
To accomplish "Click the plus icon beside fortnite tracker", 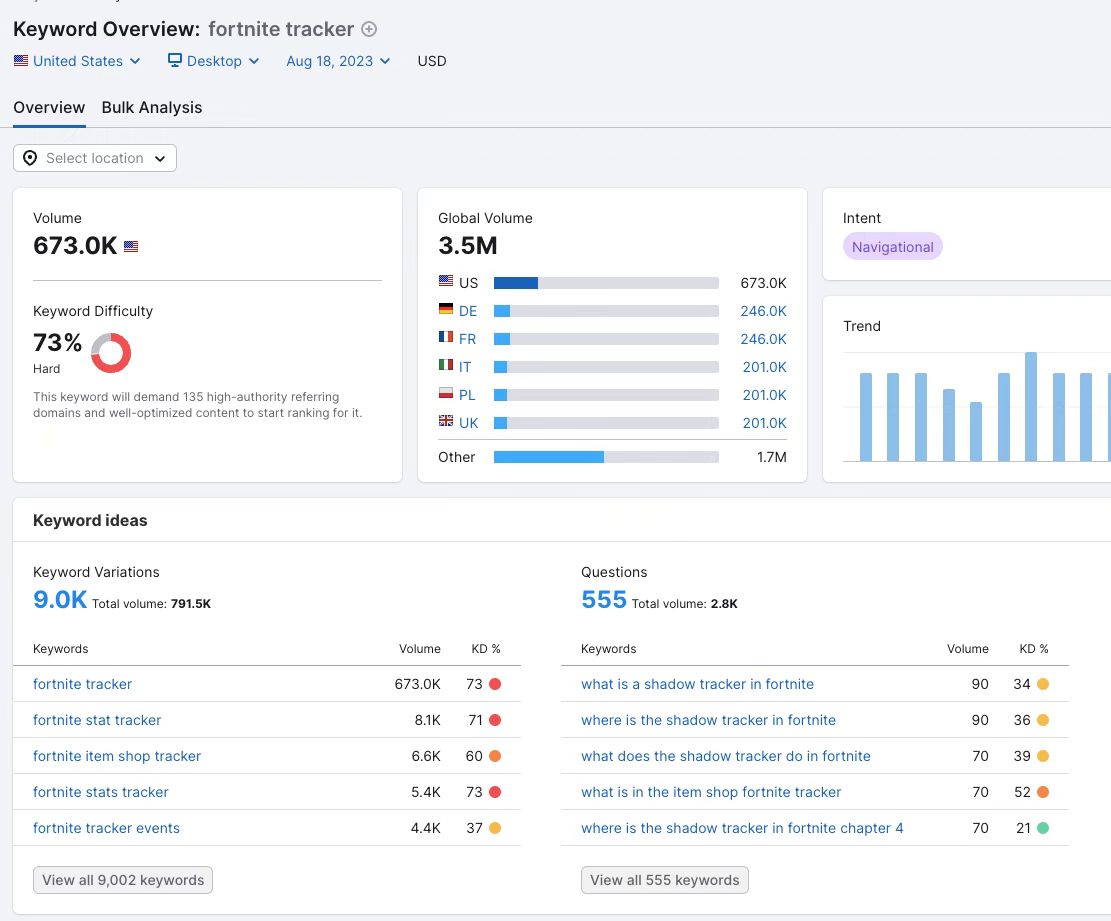I will click(368, 29).
